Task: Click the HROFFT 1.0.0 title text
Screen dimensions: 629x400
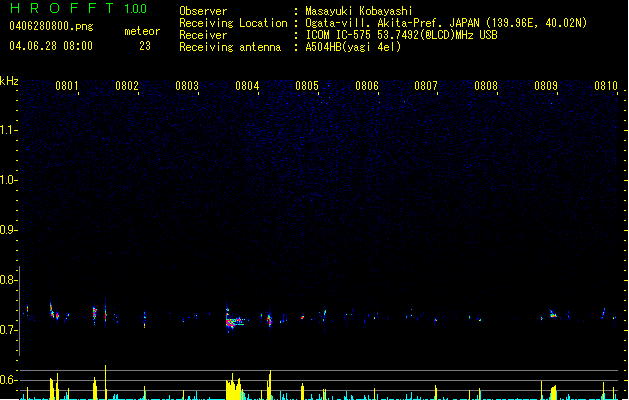Action: (x=79, y=8)
